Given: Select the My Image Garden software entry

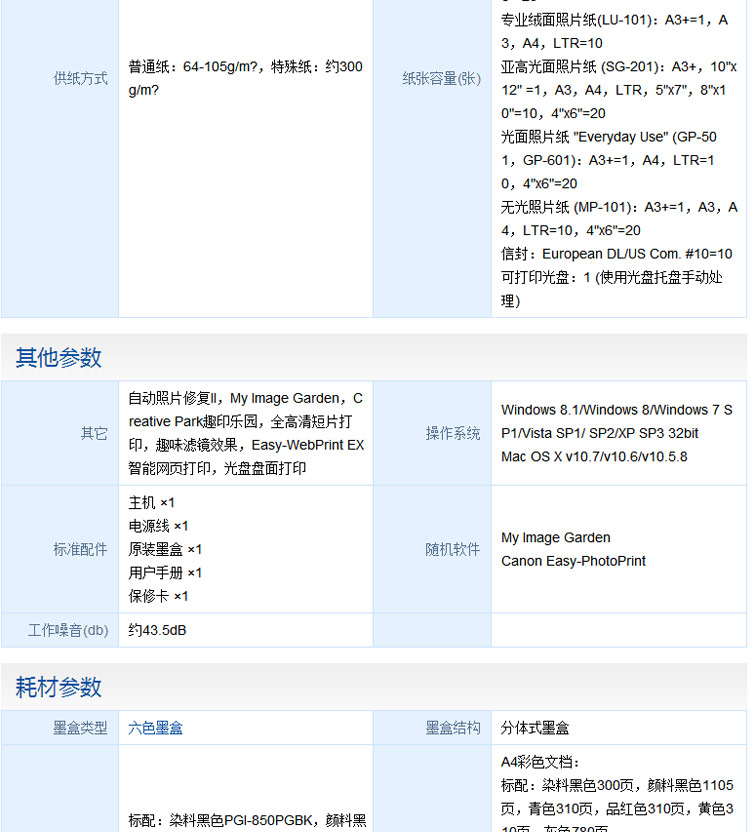Looking at the screenshot, I should (x=556, y=538).
